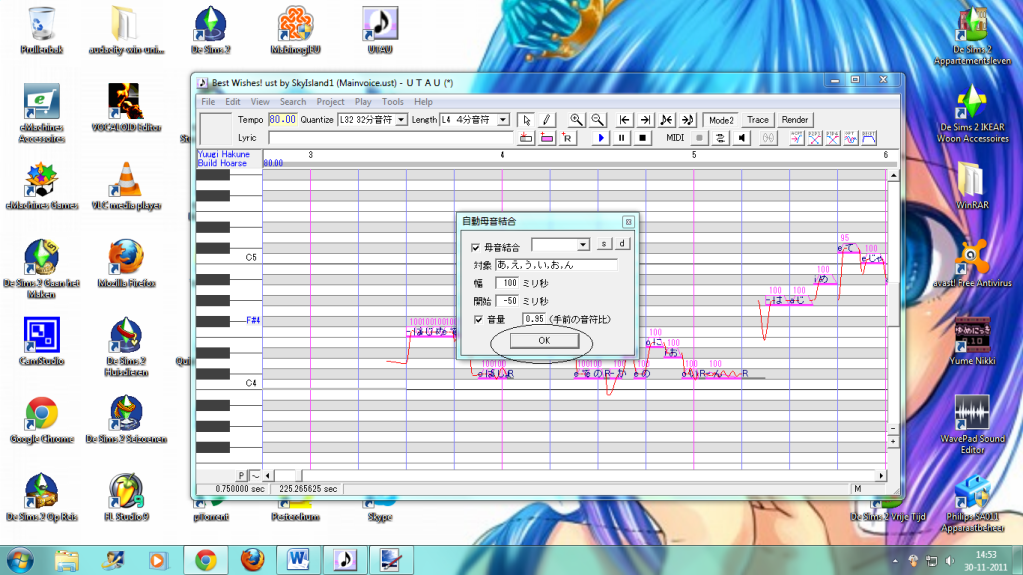This screenshot has width=1023, height=575.
Task: Toggle the 母音結合 checkbox
Action: point(475,246)
